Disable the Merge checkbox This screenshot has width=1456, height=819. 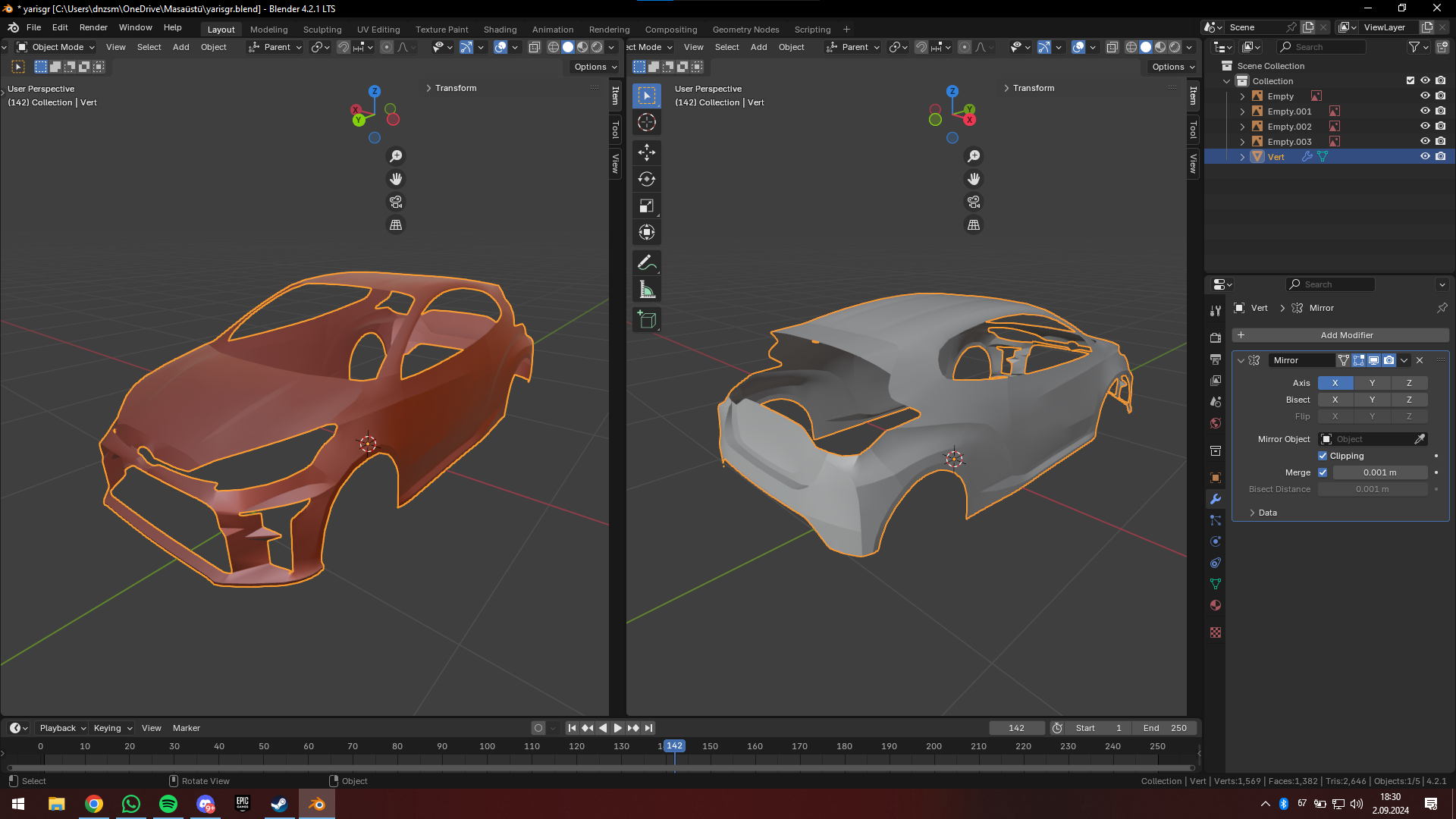[1323, 472]
